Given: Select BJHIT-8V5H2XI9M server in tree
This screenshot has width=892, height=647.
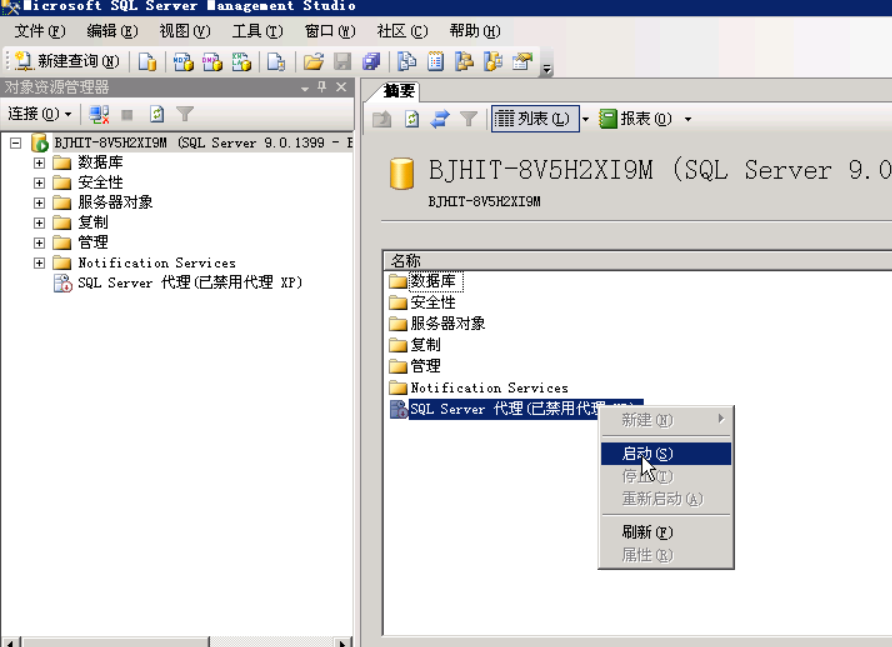Looking at the screenshot, I should [203, 143].
